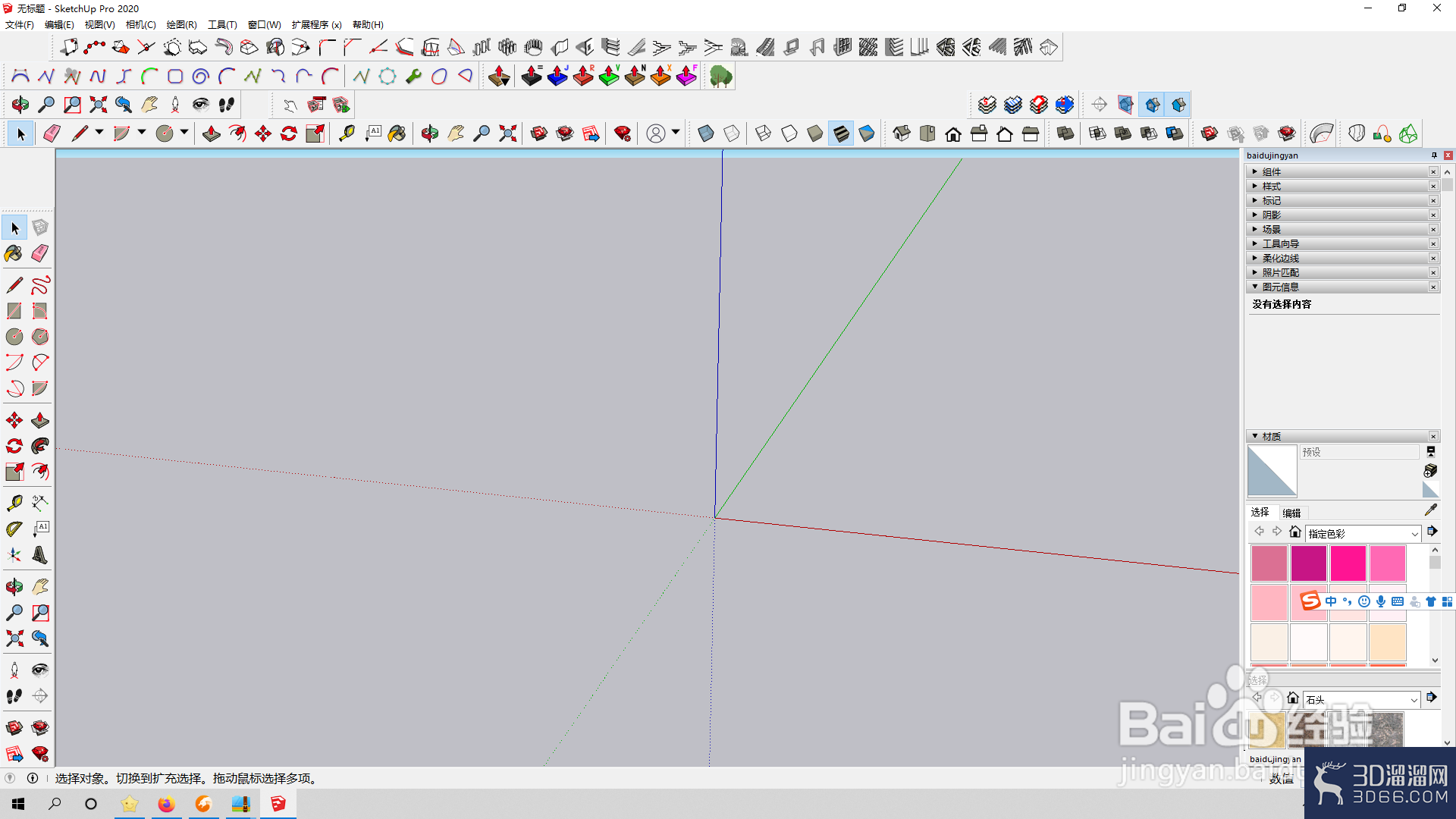
Task: Pick the deep magenta color swatch
Action: tap(1309, 563)
